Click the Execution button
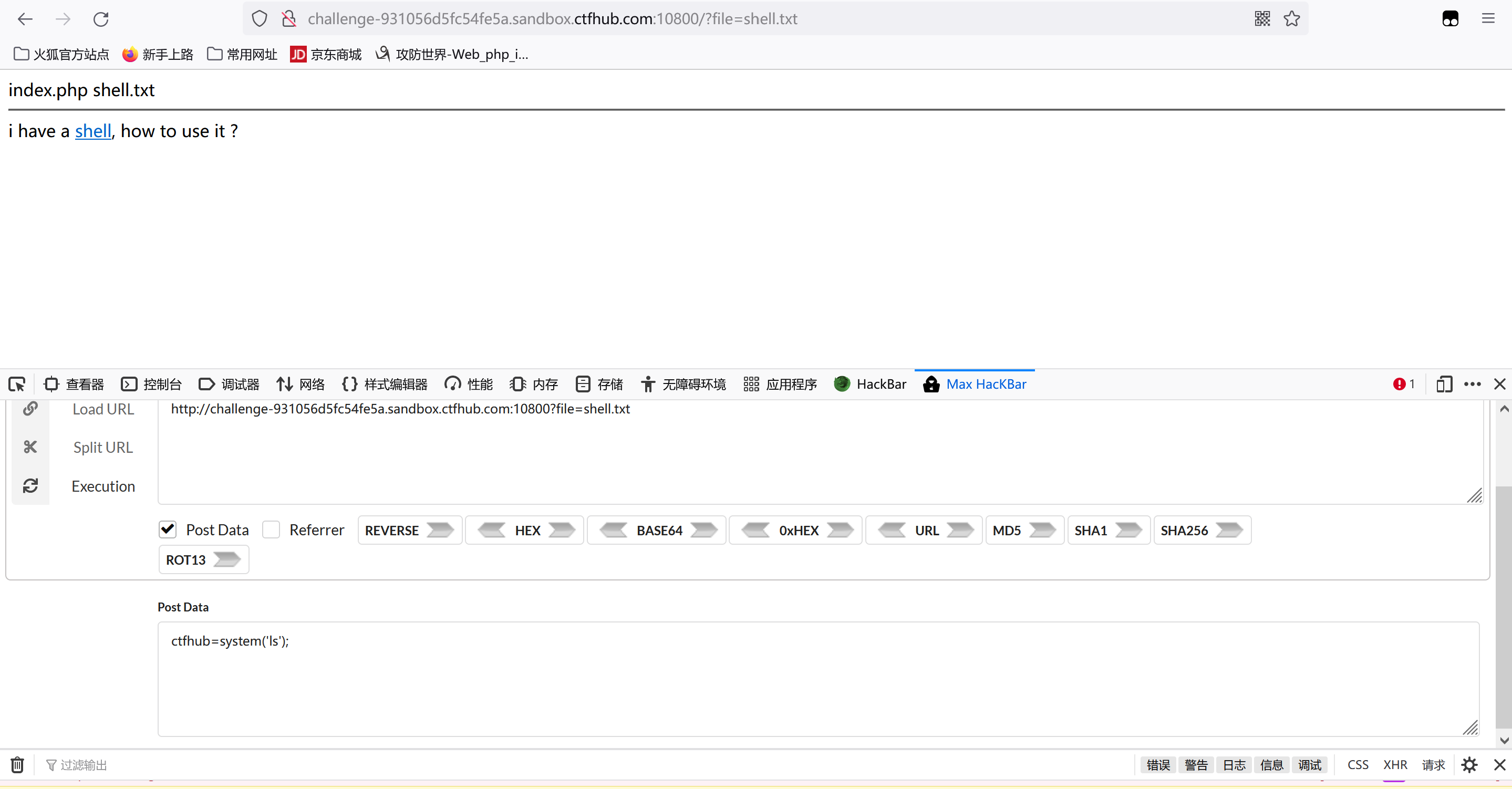 coord(103,486)
